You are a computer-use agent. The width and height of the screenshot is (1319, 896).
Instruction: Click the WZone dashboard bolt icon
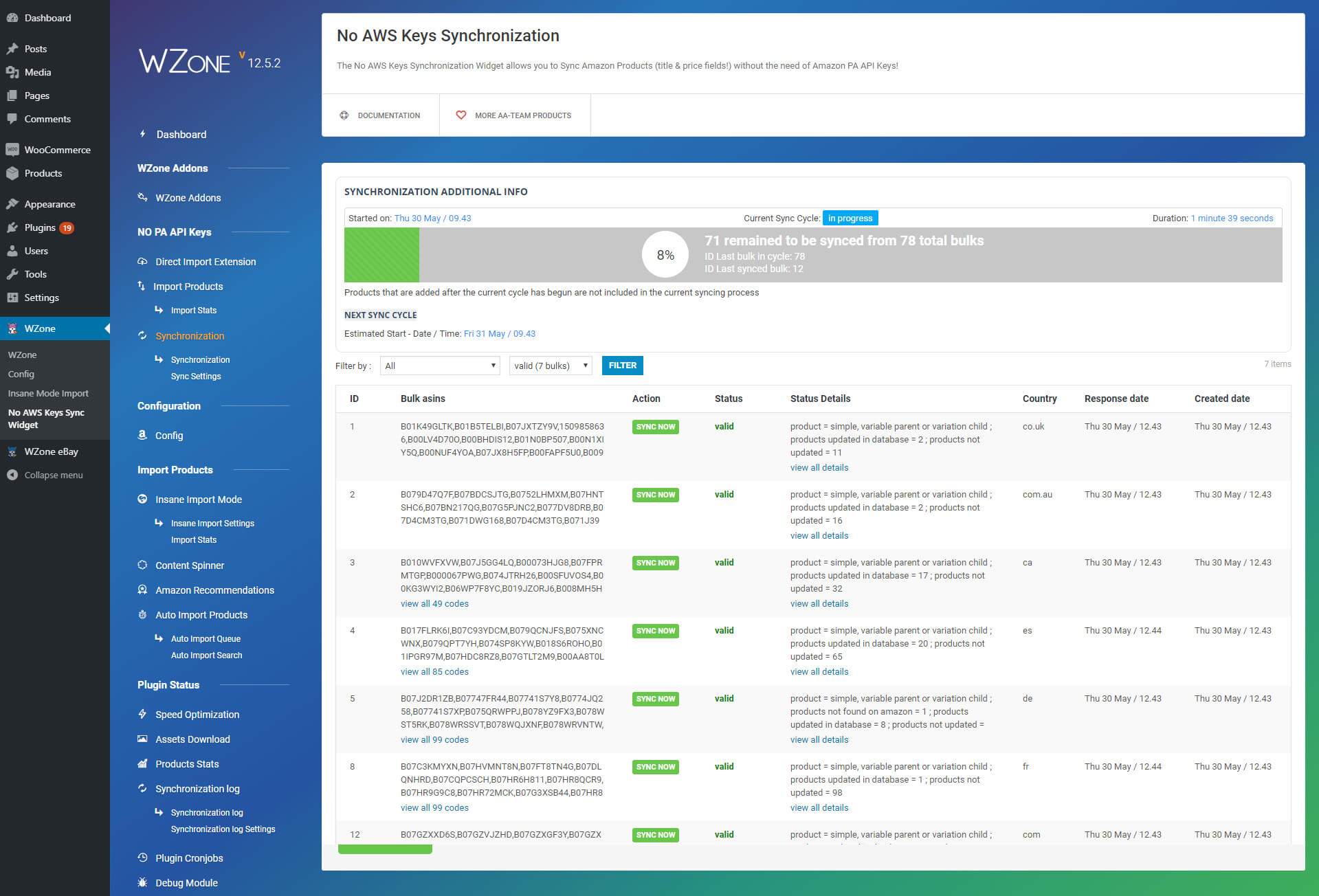coord(142,134)
